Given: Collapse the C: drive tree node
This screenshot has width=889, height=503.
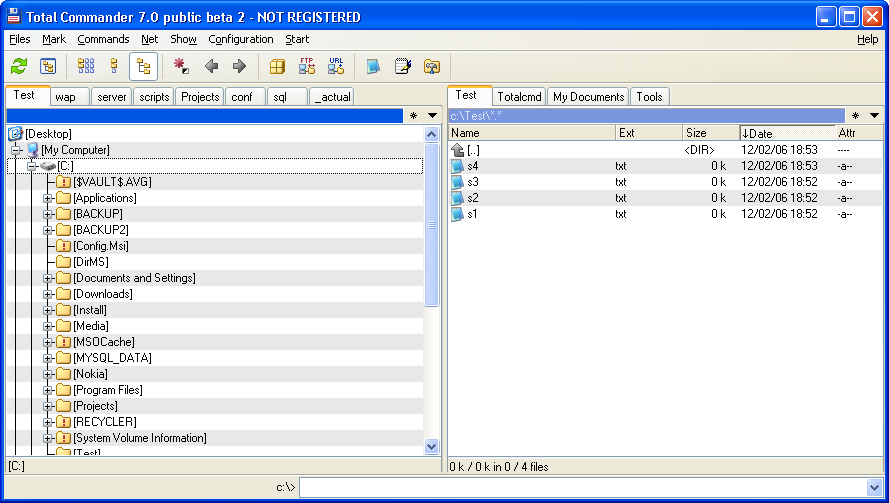Looking at the screenshot, I should click(x=32, y=166).
